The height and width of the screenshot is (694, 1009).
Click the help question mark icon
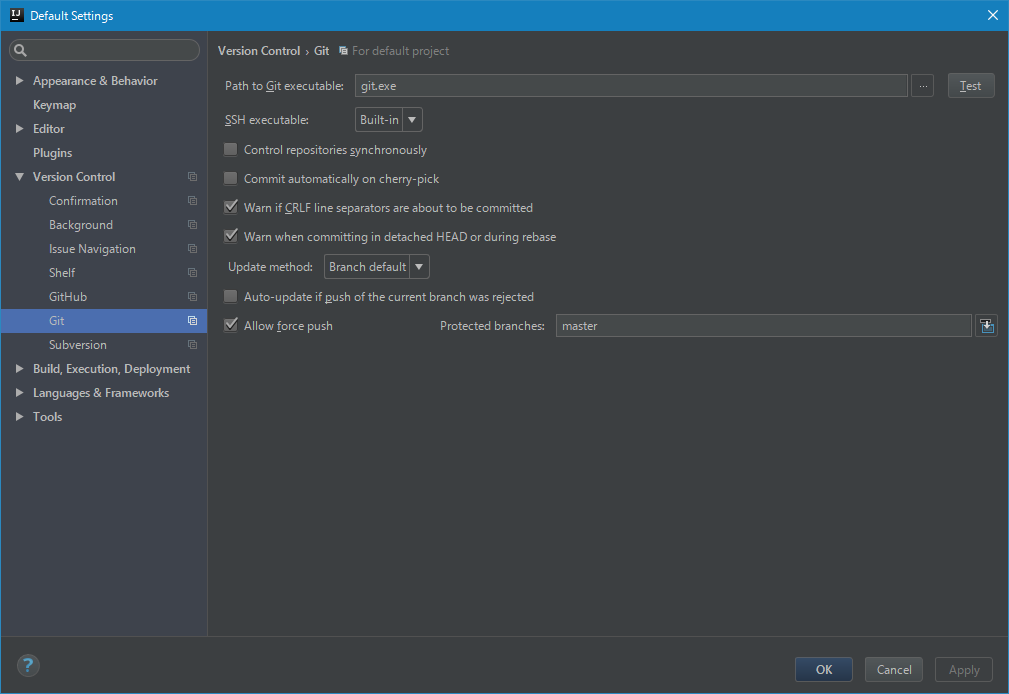coord(28,665)
